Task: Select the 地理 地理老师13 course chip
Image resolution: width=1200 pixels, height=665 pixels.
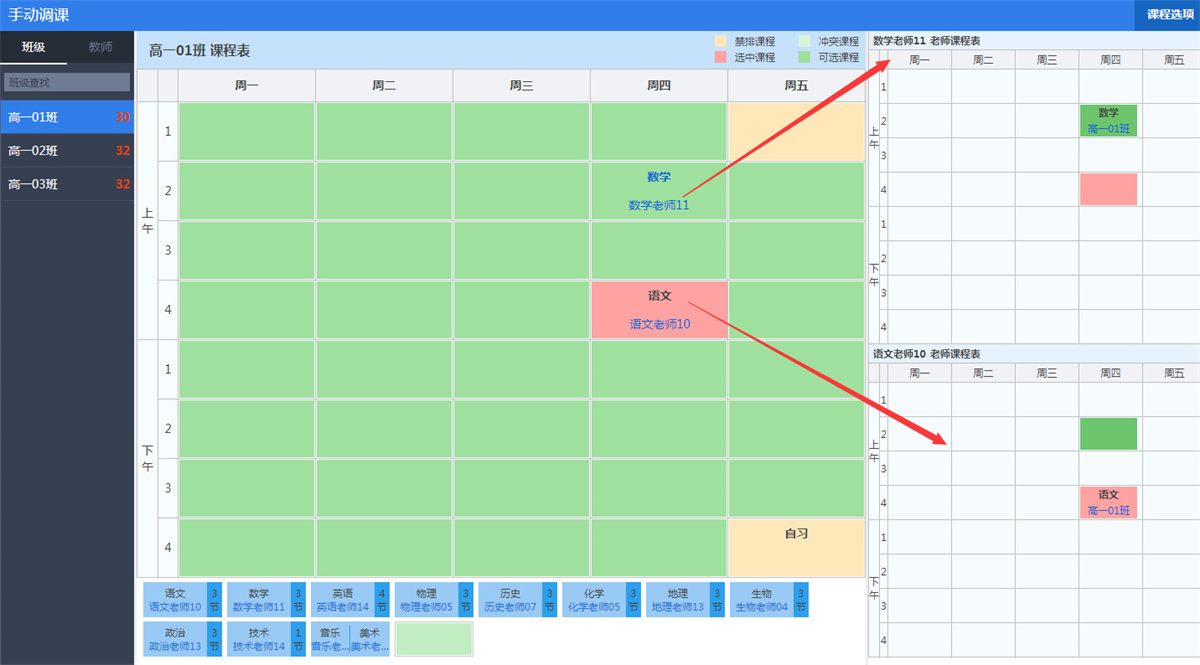Action: pyautogui.click(x=678, y=600)
